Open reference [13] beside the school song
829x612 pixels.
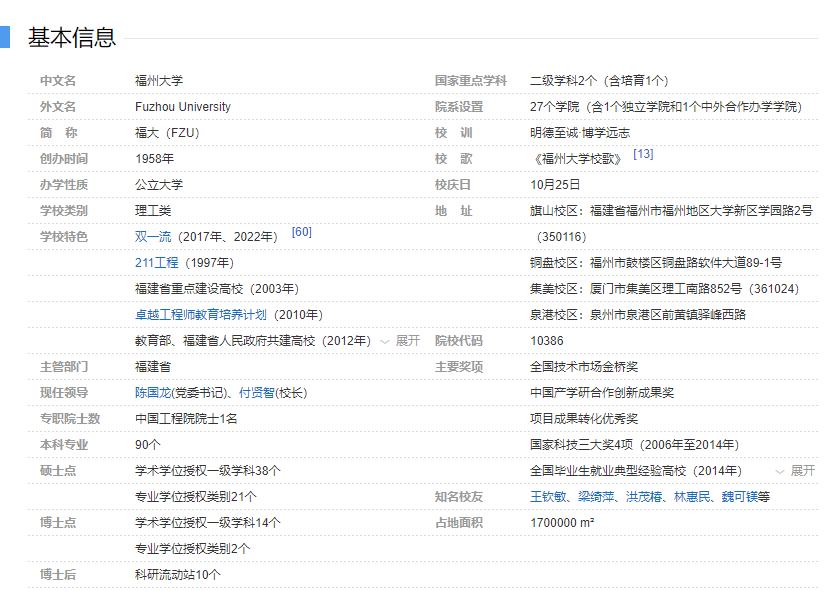tap(643, 154)
